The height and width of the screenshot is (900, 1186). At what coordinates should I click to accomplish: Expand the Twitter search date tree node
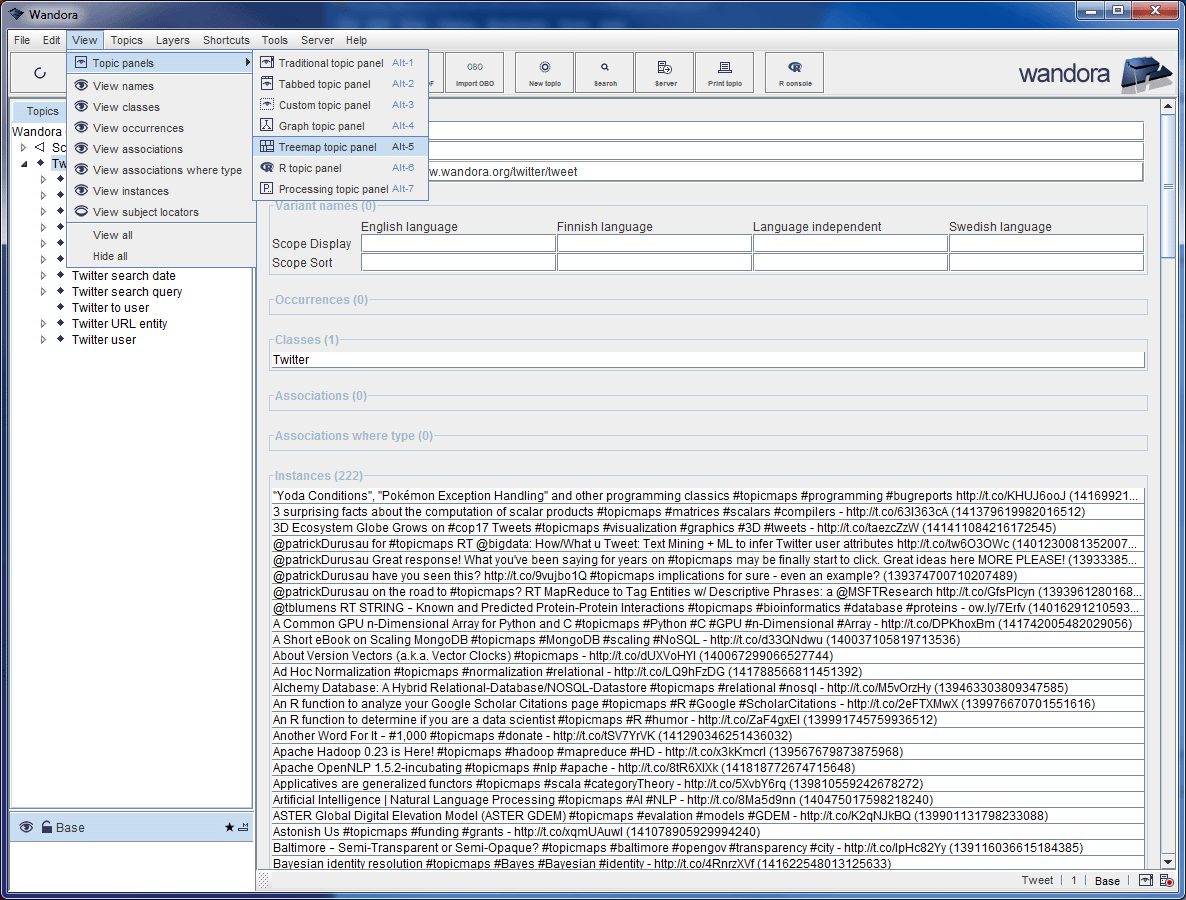[43, 276]
